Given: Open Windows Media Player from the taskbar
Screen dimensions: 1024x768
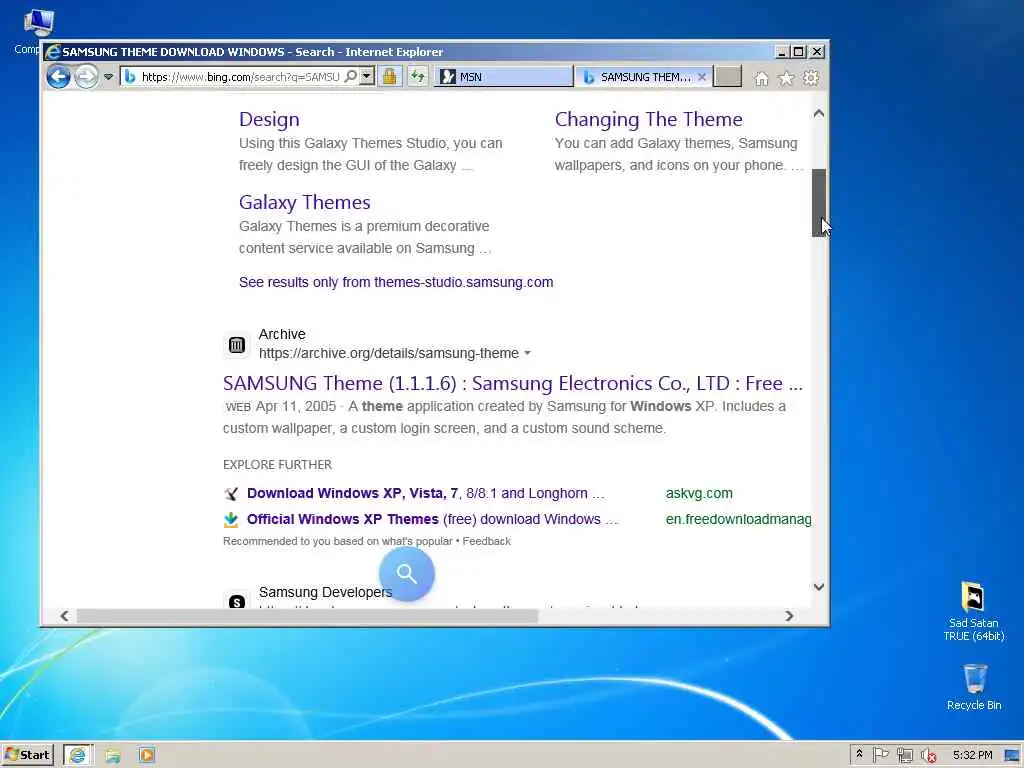Looking at the screenshot, I should 147,756.
